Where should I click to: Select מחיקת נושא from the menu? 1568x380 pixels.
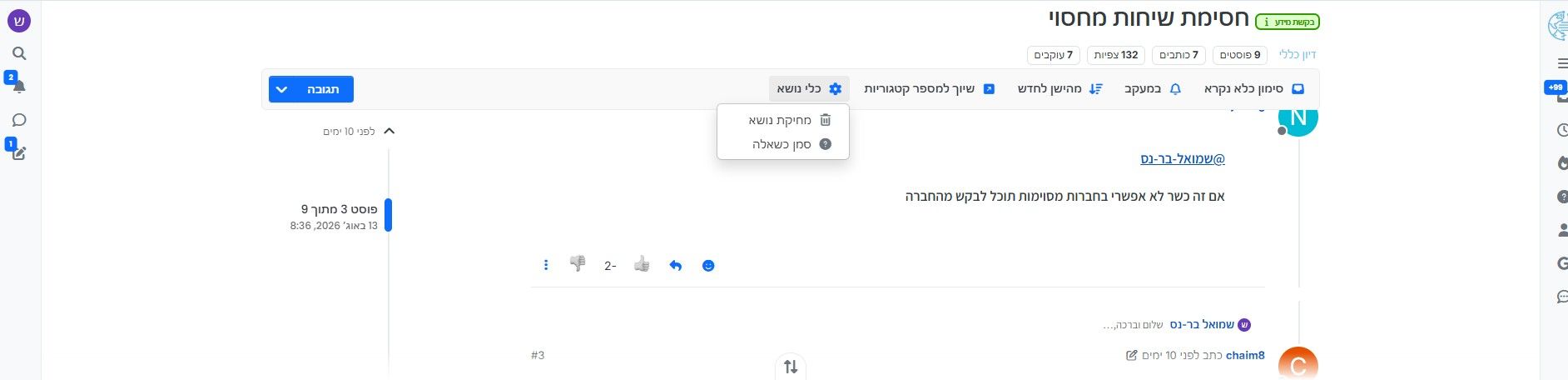click(x=782, y=120)
